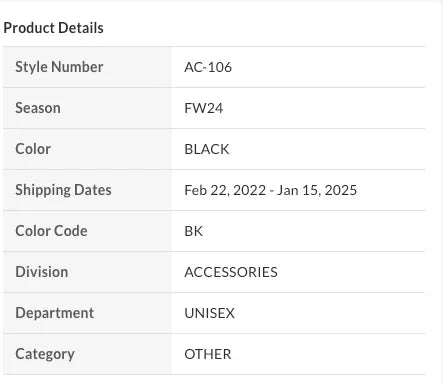This screenshot has width=443, height=384.
Task: Click the OTHER category value
Action: tap(208, 354)
